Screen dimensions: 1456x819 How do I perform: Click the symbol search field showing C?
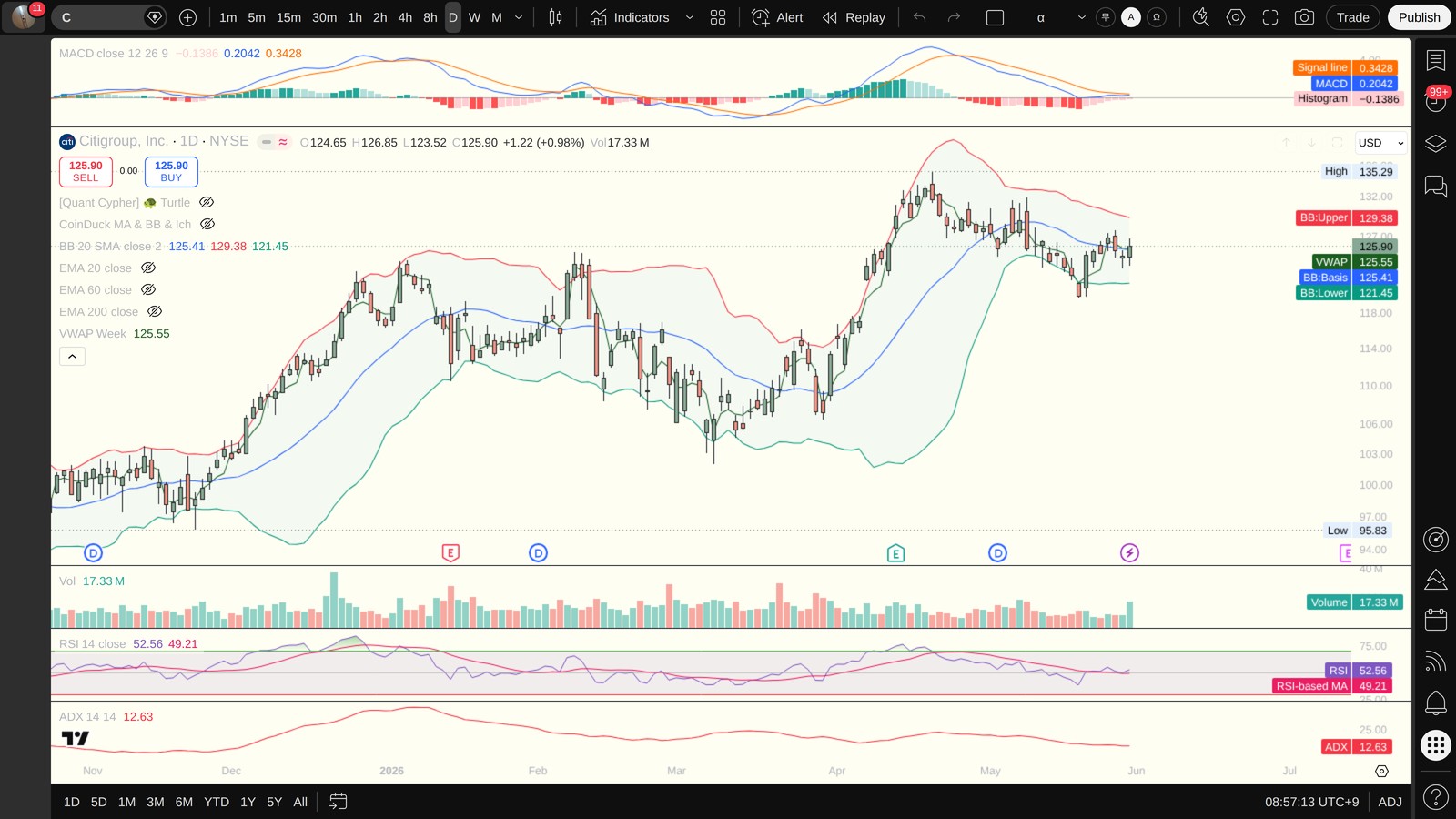(x=108, y=17)
